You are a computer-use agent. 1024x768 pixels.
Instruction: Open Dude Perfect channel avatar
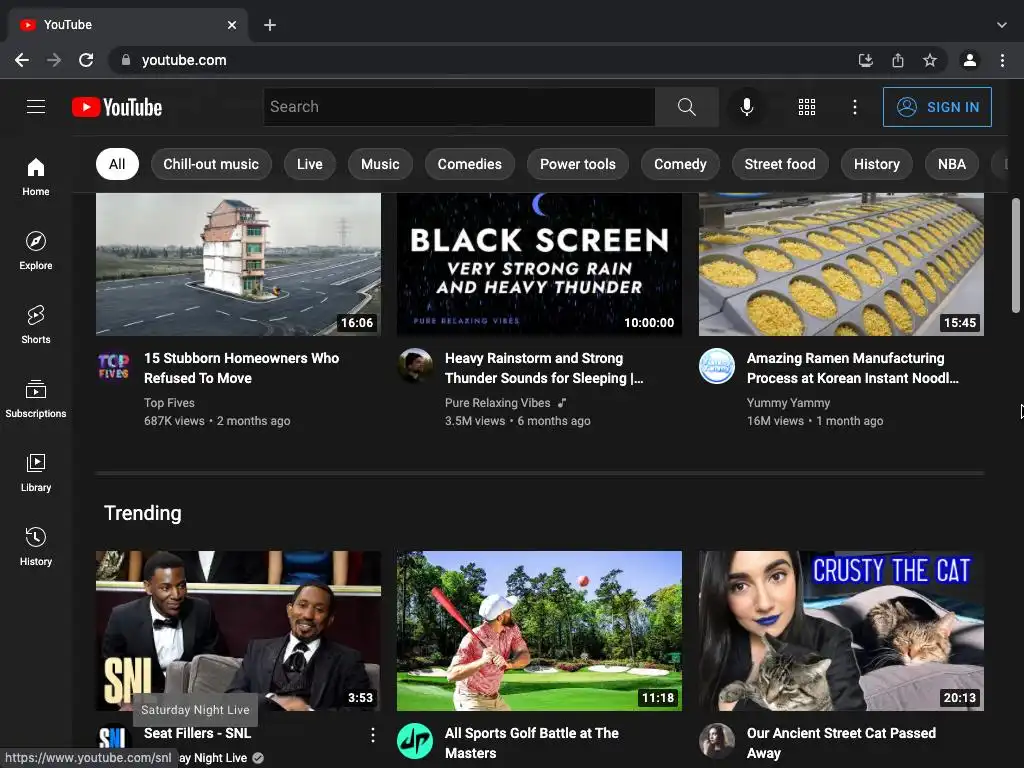tap(415, 741)
